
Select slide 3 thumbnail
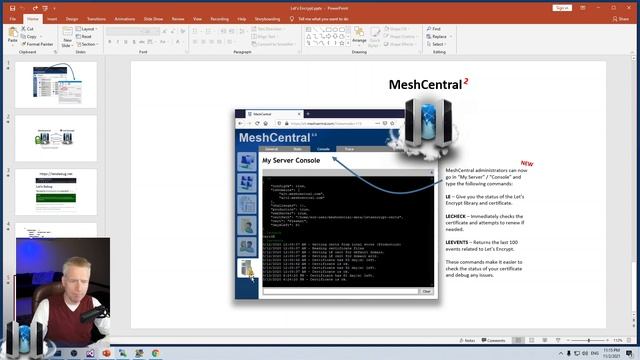56,192
